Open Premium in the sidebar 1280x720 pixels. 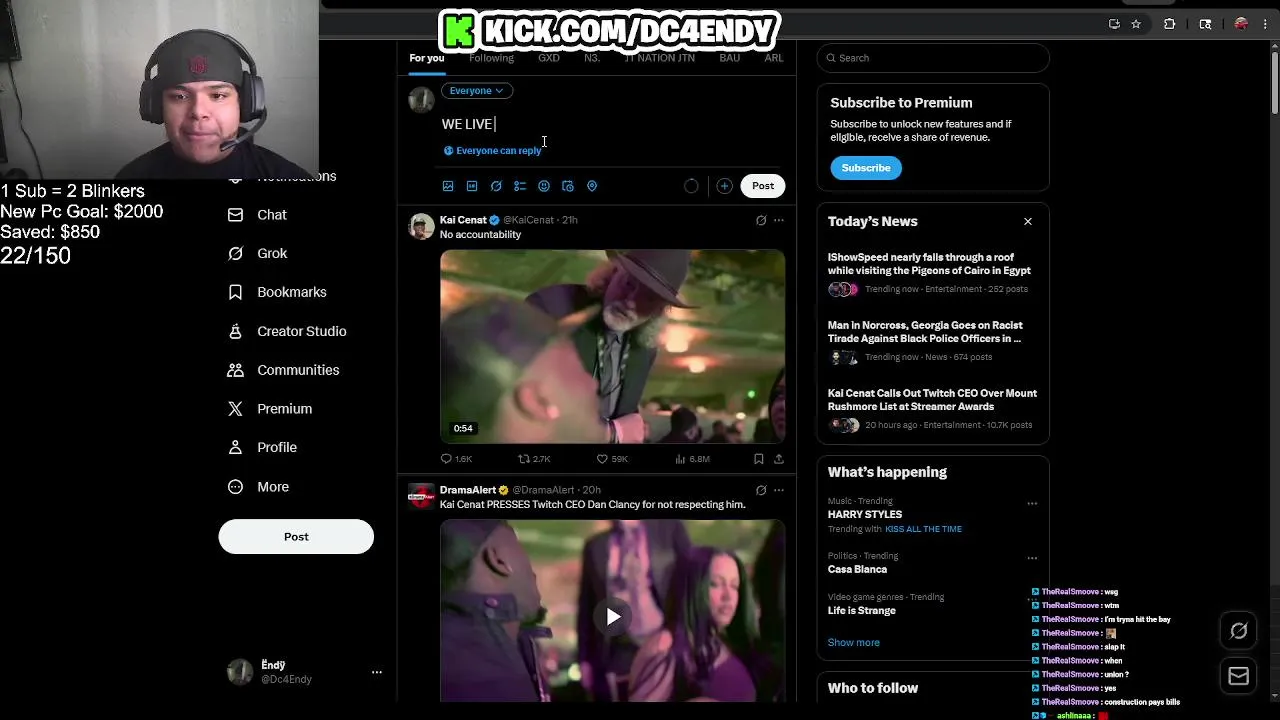click(270, 409)
